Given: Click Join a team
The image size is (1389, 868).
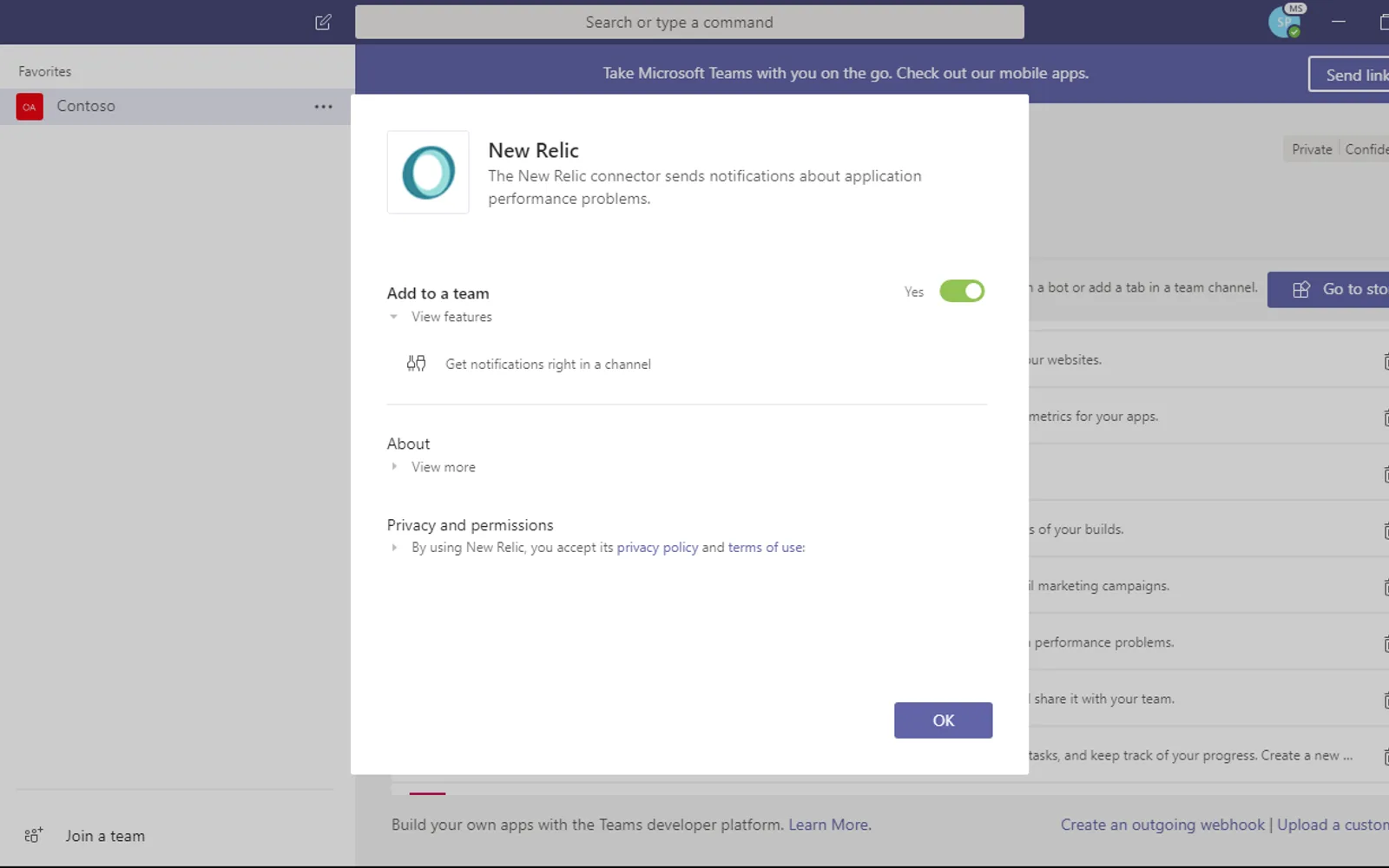Looking at the screenshot, I should click(x=105, y=836).
